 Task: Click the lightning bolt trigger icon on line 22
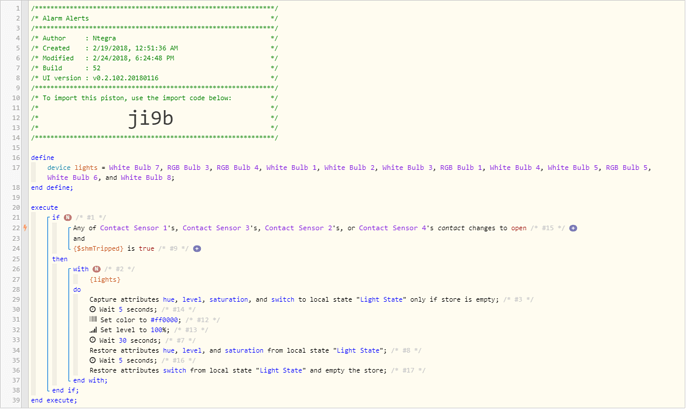pyautogui.click(x=25, y=228)
